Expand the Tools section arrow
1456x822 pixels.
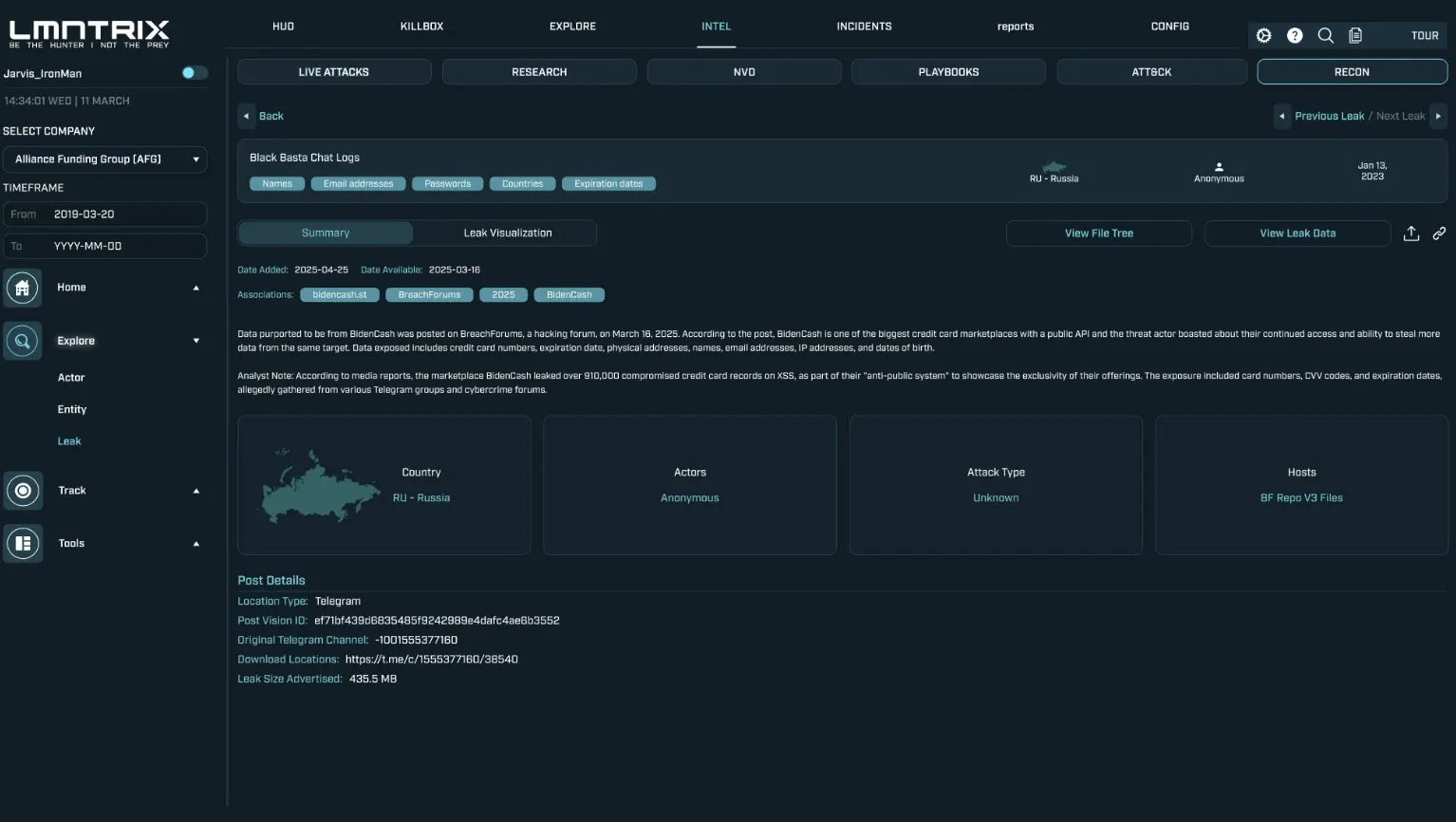click(196, 544)
